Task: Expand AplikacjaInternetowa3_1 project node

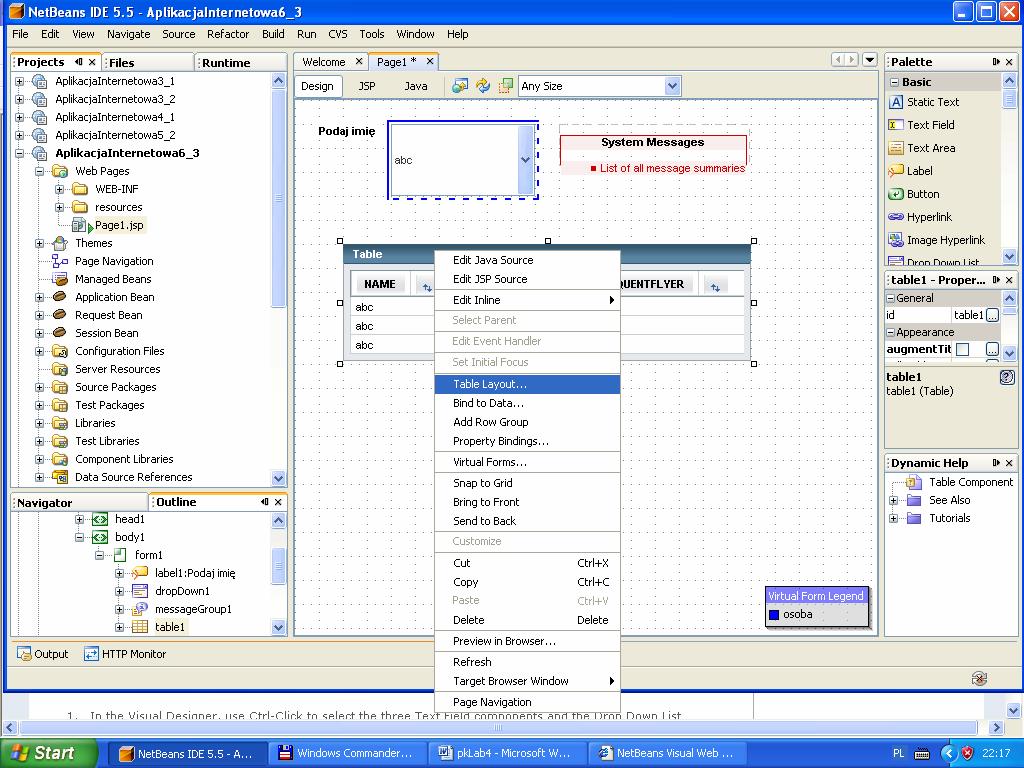Action: [20, 82]
